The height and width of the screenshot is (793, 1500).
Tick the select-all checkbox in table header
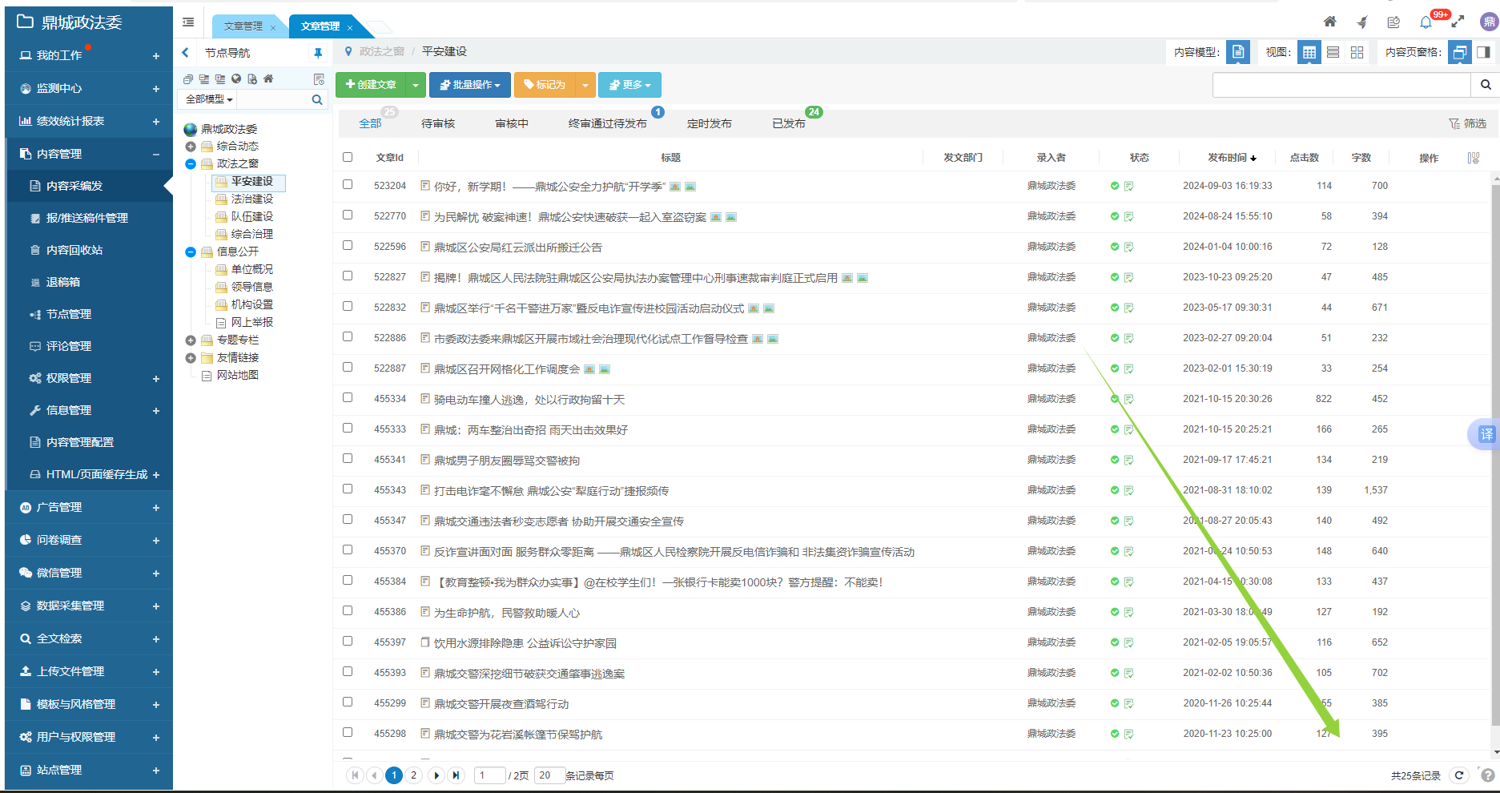point(348,157)
